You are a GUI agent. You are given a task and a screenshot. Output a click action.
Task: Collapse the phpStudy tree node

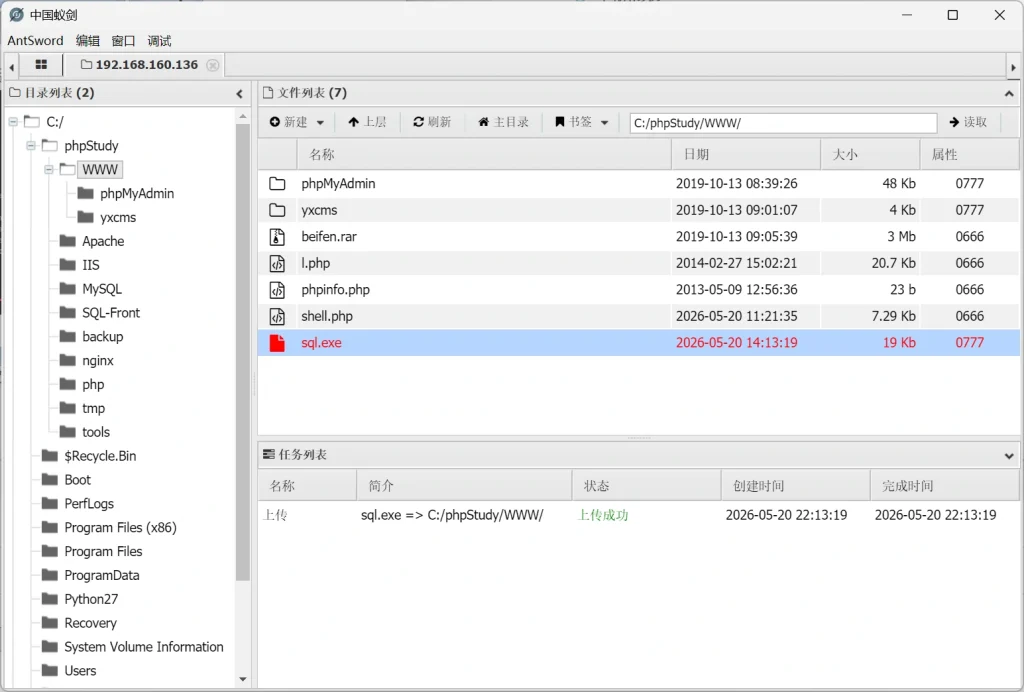(x=31, y=146)
